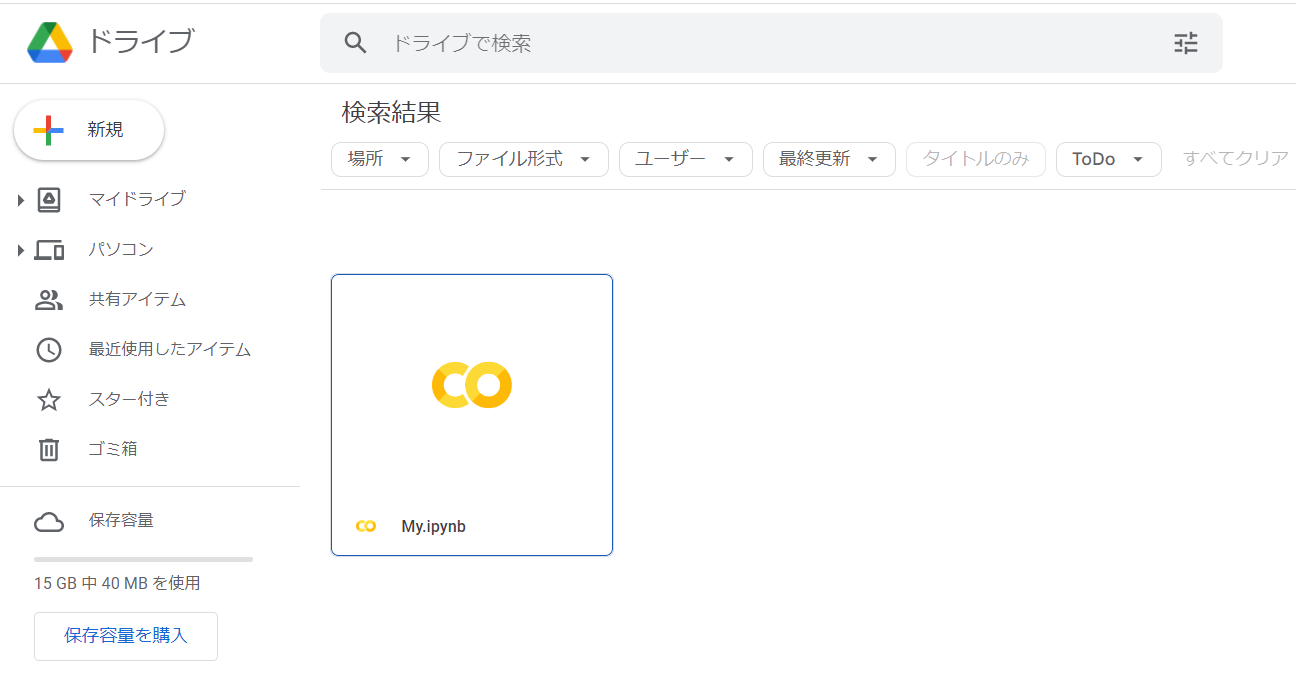Open the ユーザー filter dropdown
Screen dimensions: 1296x696
point(685,159)
